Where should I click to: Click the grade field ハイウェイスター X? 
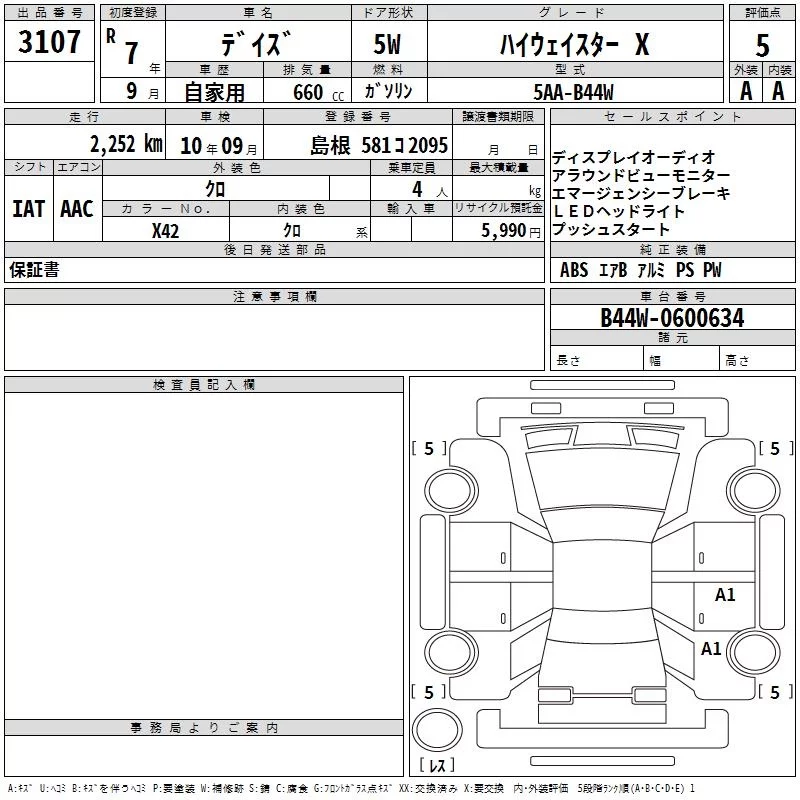575,44
